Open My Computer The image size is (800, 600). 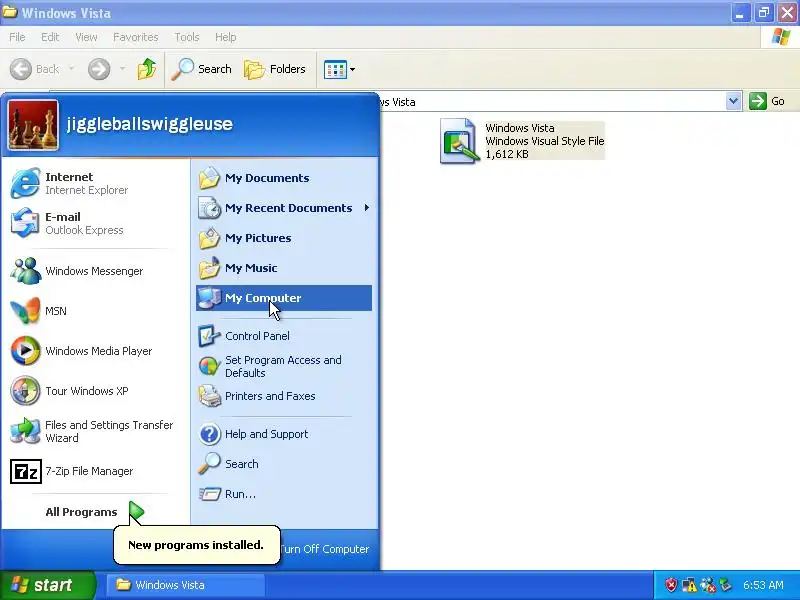click(284, 298)
